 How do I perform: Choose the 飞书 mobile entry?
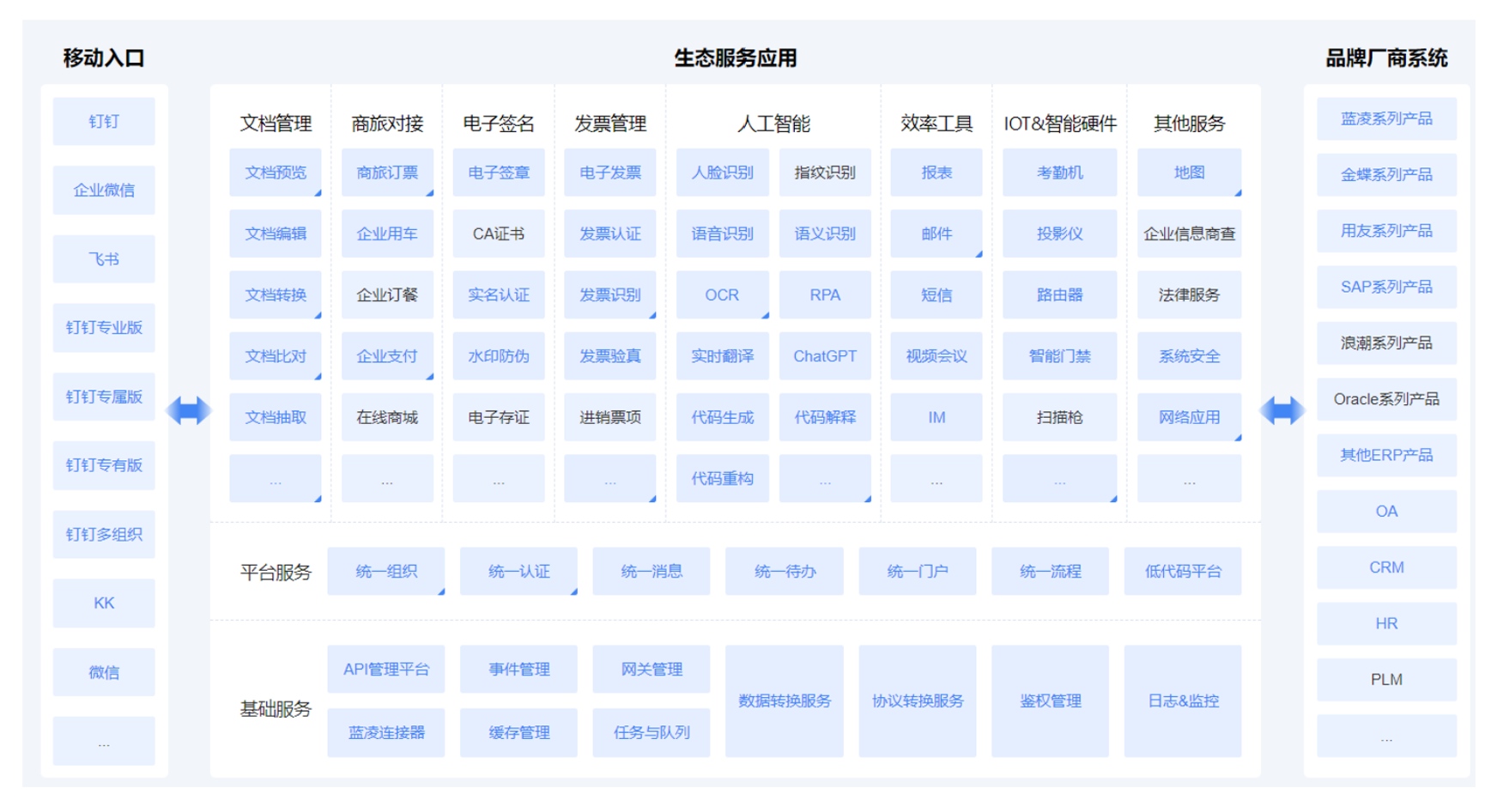(104, 259)
